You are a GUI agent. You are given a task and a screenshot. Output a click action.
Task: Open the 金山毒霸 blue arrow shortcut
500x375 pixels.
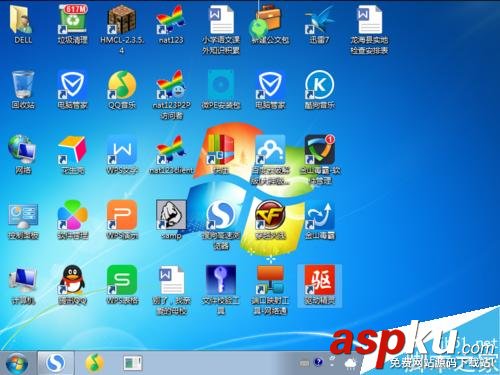pos(319,215)
